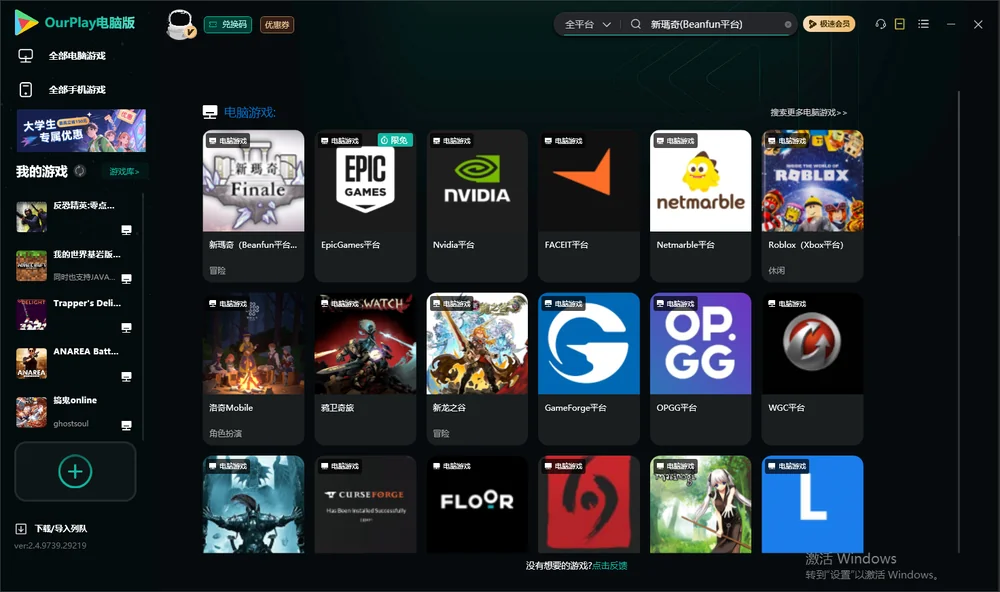This screenshot has width=1000, height=592.
Task: Click PC icon beside 搞鬼online
Action: pos(126,426)
